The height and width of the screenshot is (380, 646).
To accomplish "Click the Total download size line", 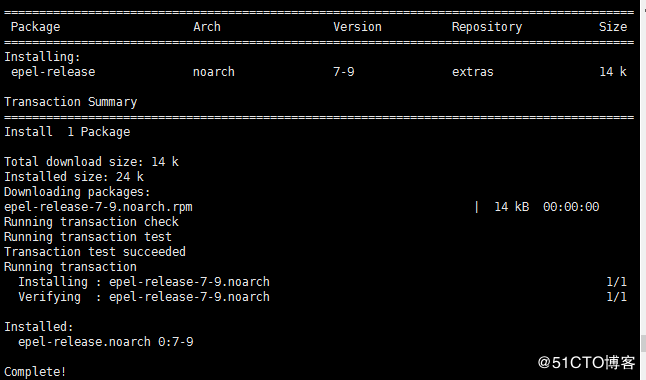I will [91, 162].
